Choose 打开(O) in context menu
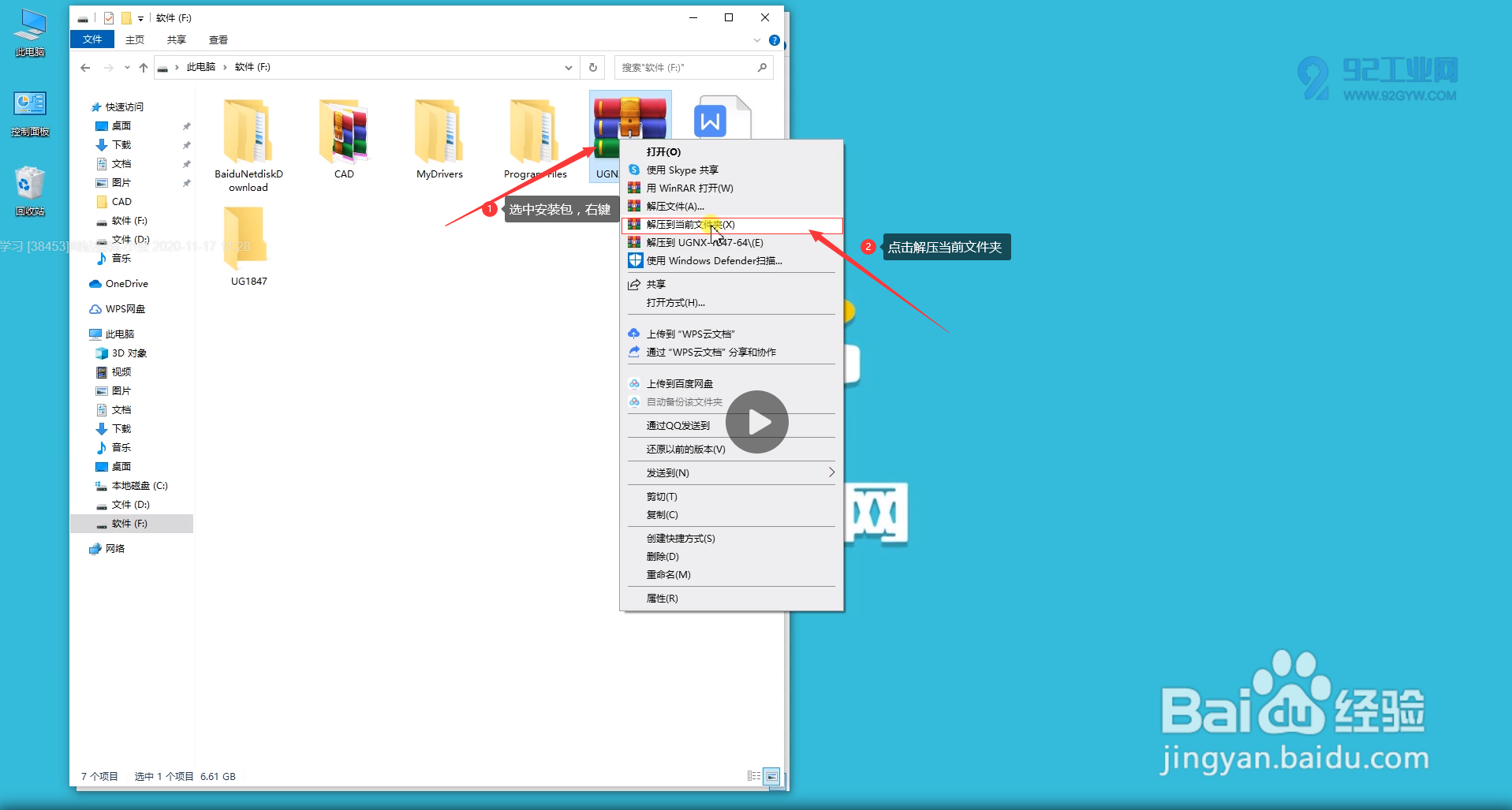The height and width of the screenshot is (810, 1512). (732, 151)
